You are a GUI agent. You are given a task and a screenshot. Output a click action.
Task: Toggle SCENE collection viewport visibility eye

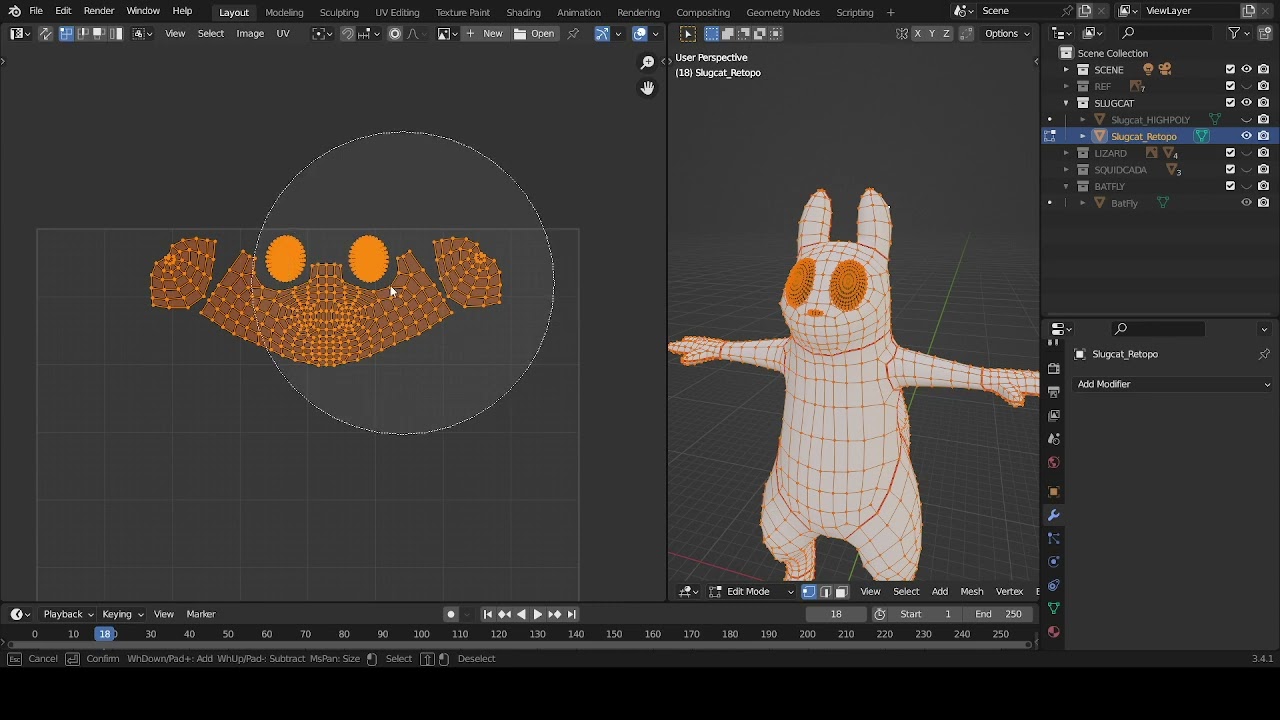(x=1247, y=69)
